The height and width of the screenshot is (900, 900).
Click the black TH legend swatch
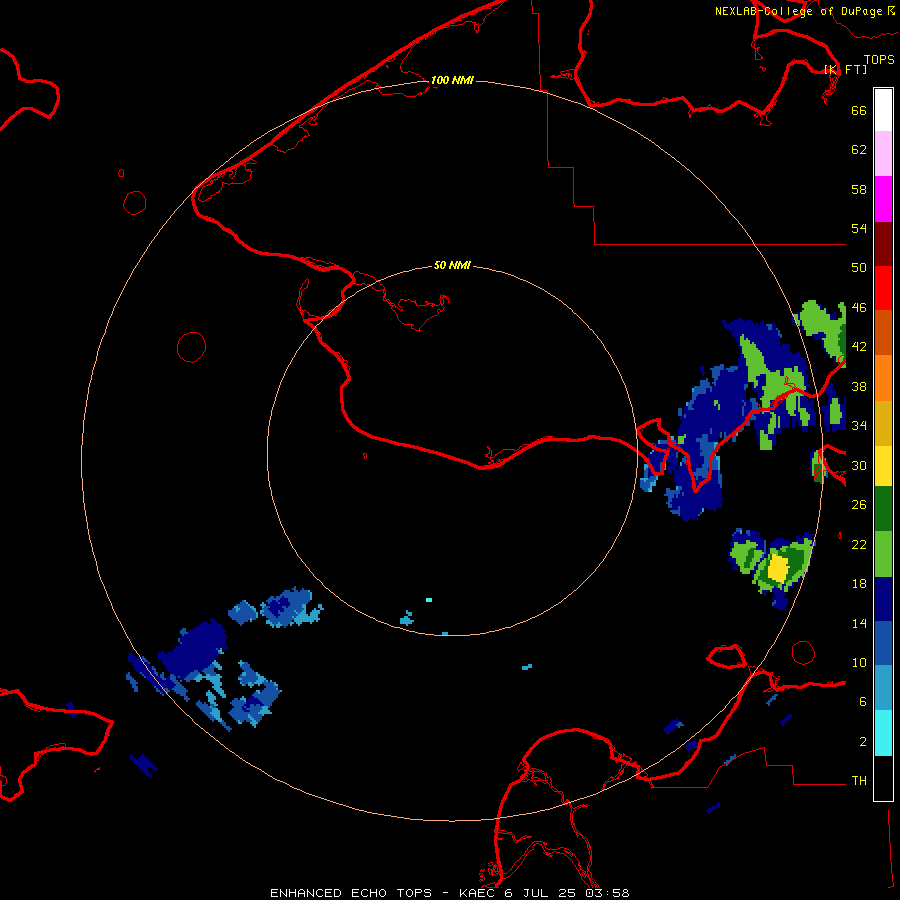(883, 778)
